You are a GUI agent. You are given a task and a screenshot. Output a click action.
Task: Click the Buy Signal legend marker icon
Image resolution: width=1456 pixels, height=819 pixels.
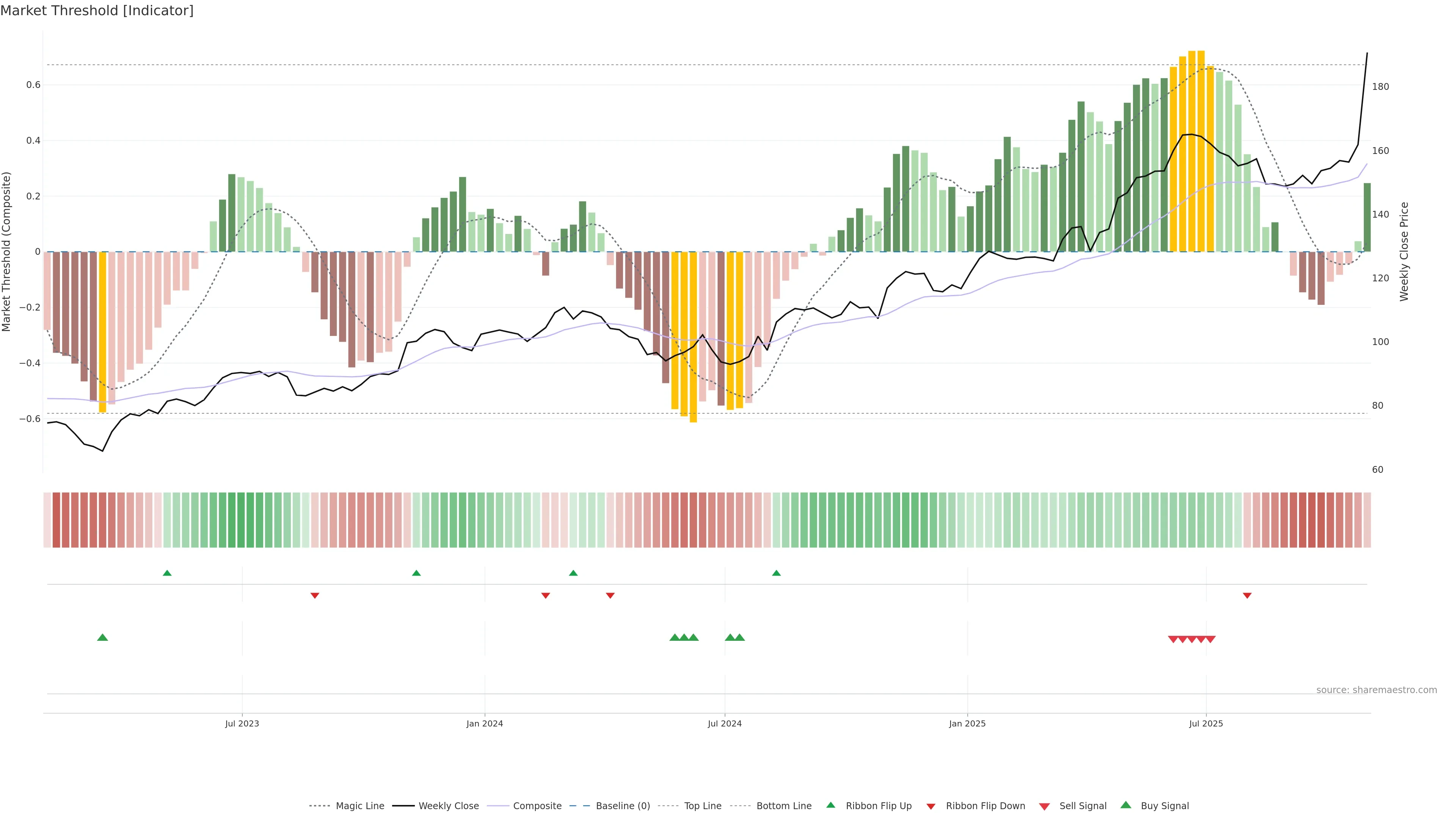(1125, 805)
